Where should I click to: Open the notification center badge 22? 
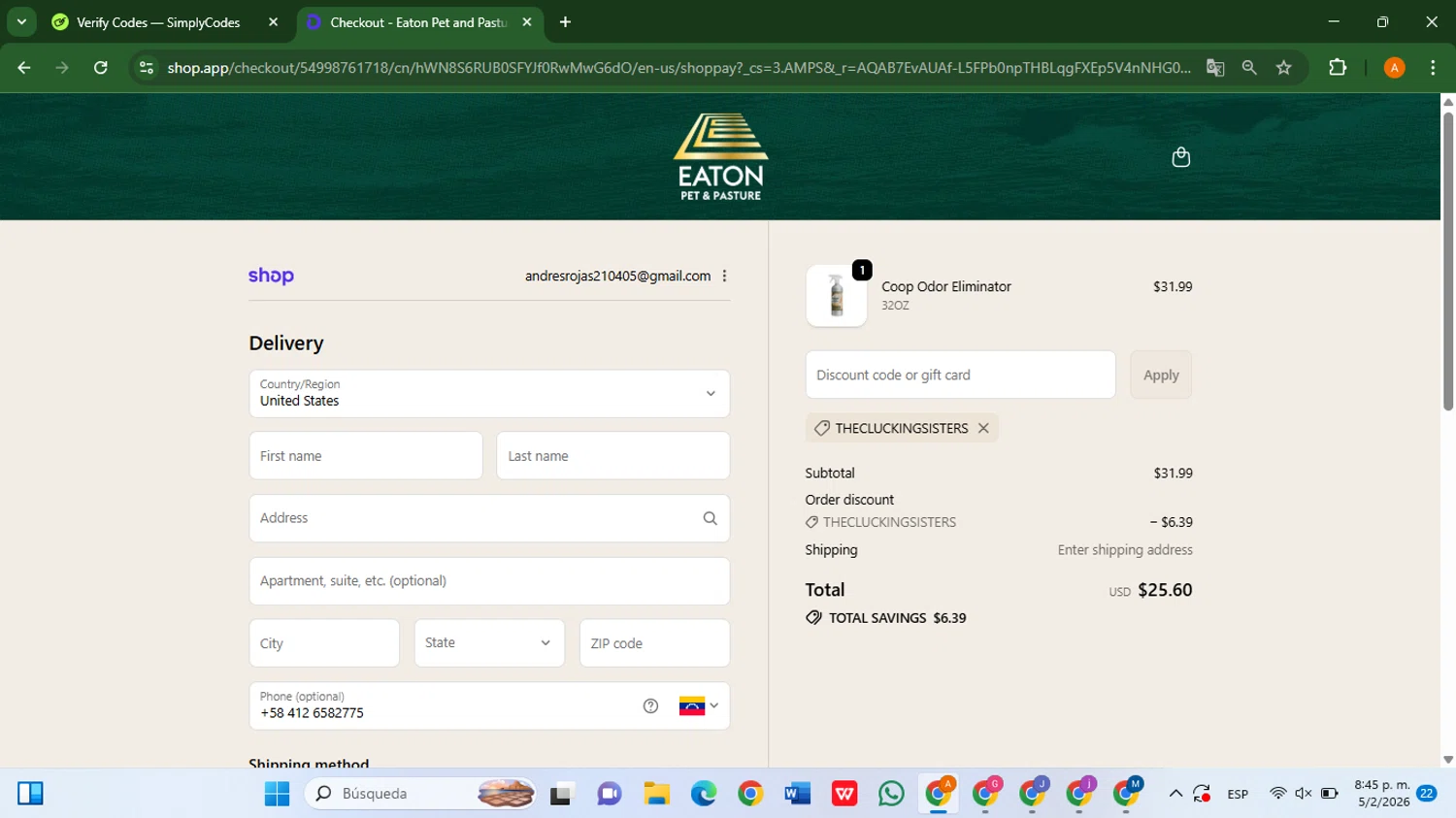point(1427,794)
